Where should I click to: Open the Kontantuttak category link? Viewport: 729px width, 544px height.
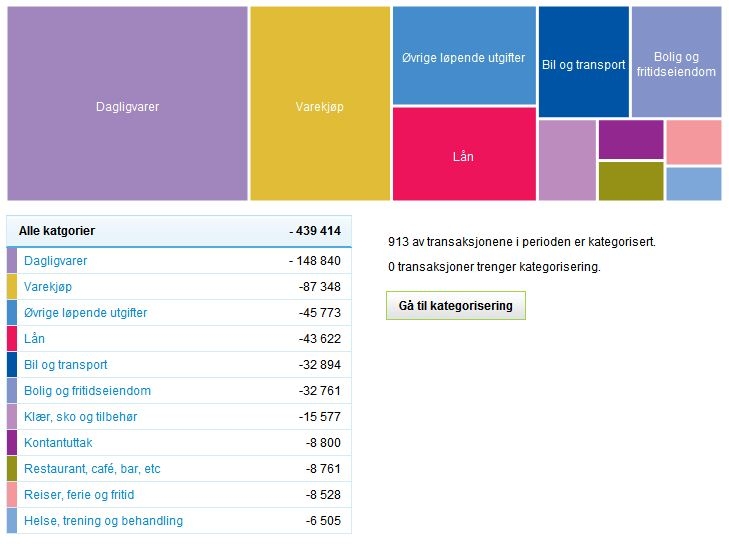[58, 443]
